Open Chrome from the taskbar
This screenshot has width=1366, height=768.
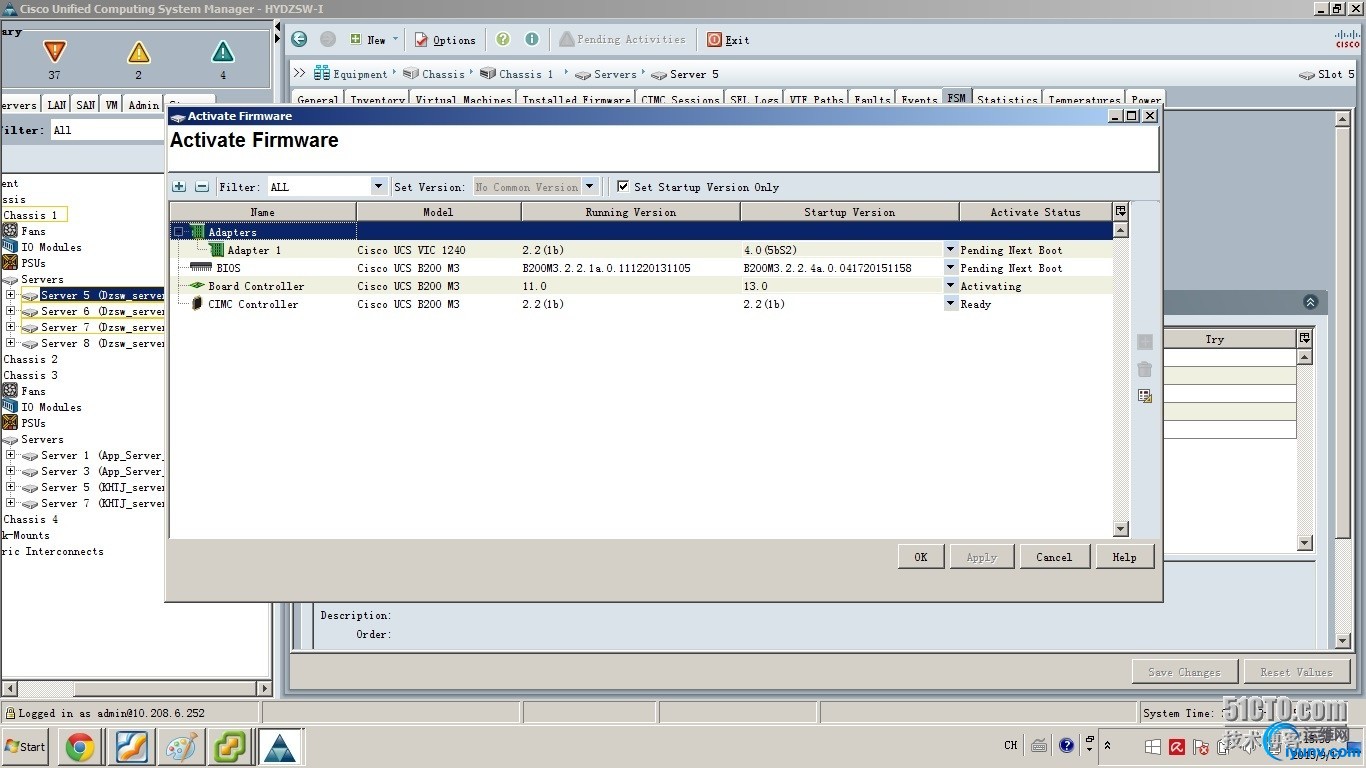pos(81,747)
